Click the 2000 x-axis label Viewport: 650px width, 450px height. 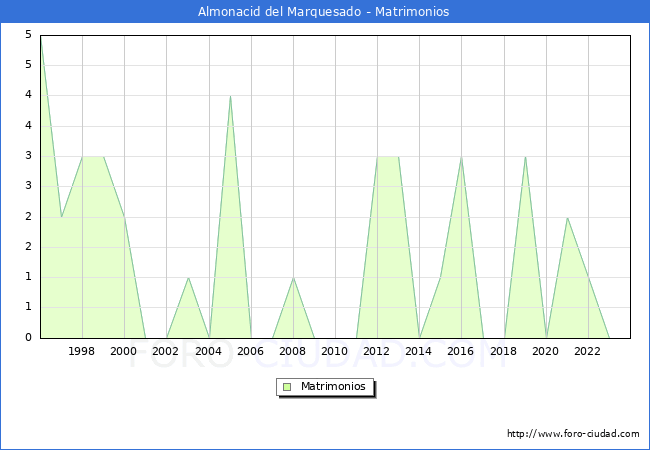(124, 351)
